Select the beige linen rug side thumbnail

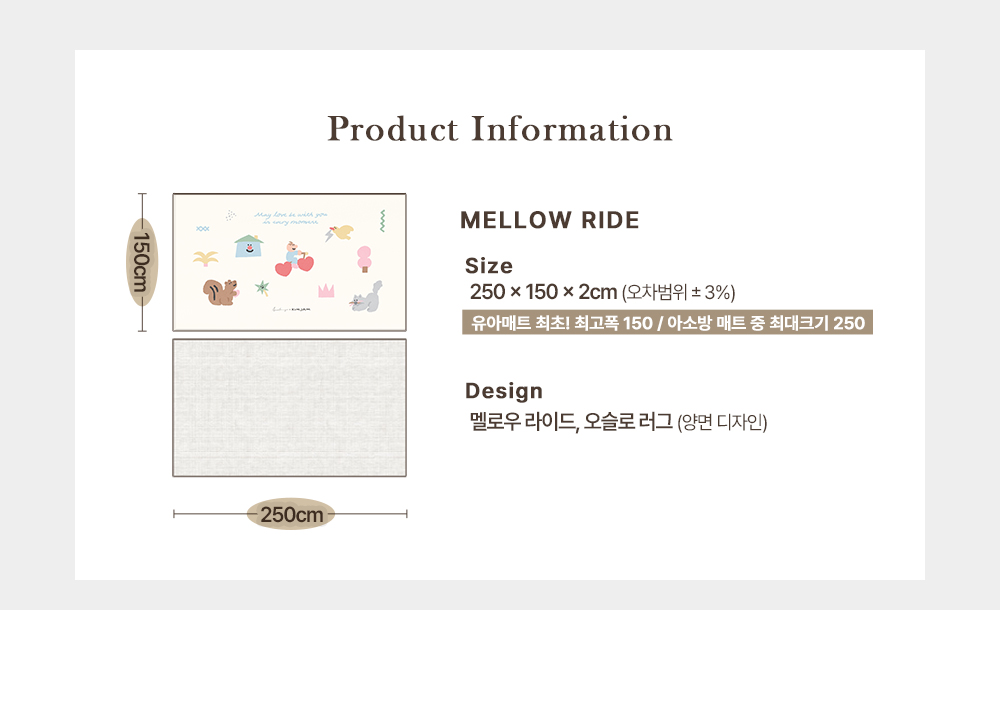coord(290,408)
